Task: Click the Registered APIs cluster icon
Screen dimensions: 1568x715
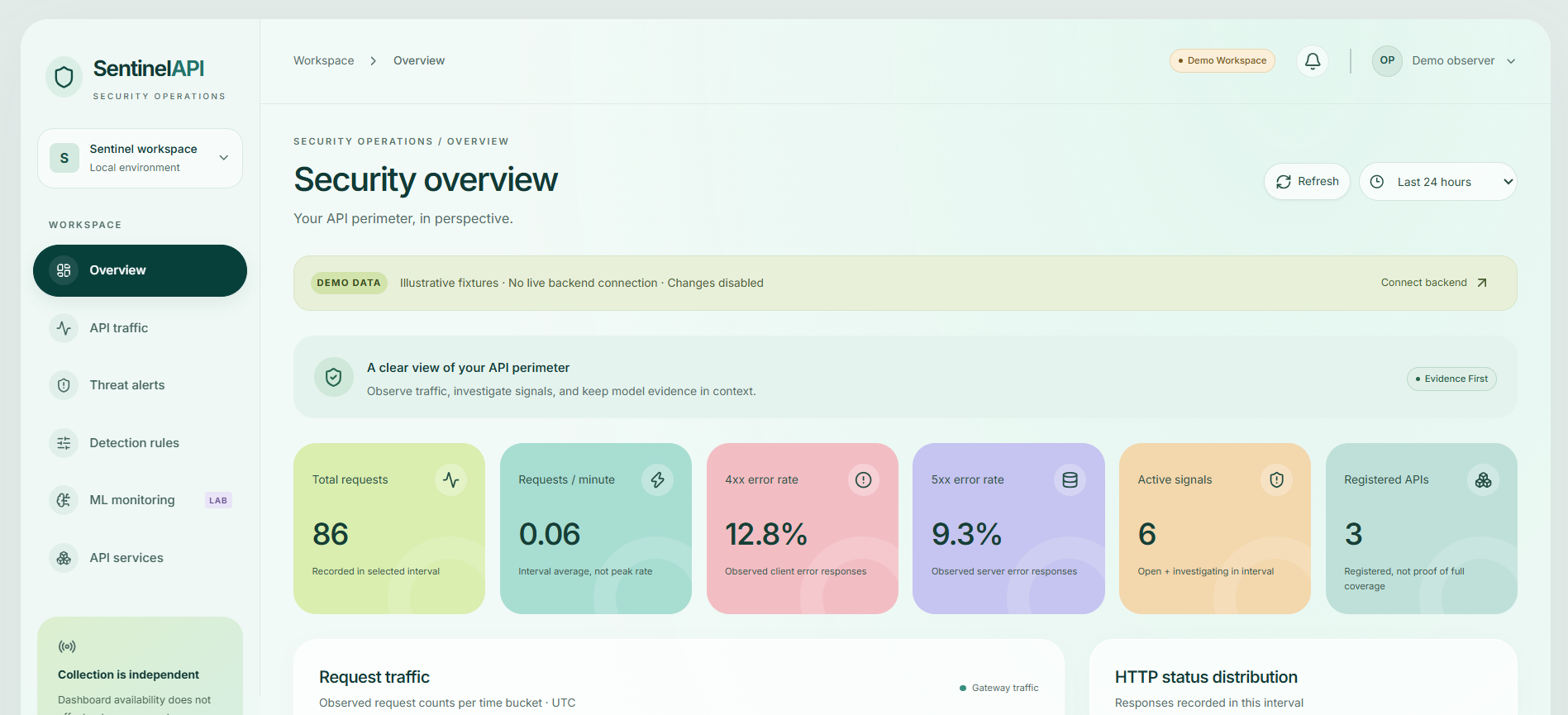Action: click(x=1483, y=479)
